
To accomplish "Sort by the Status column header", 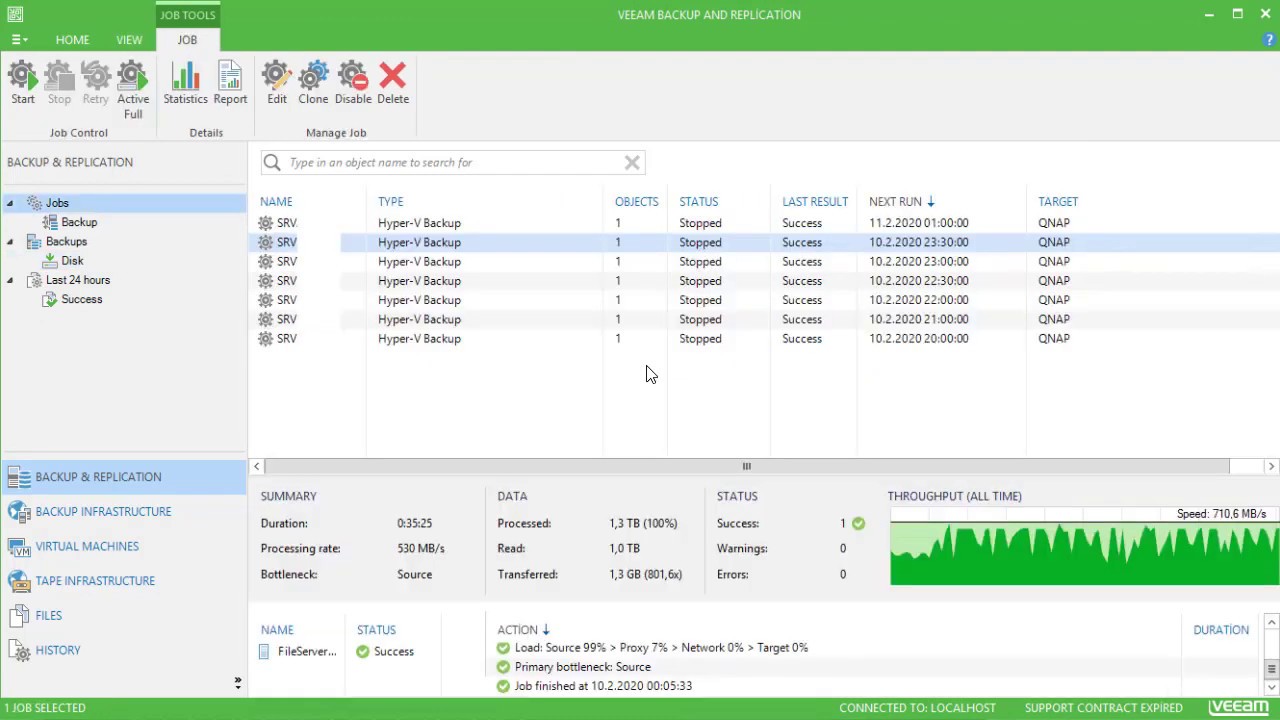I will pos(698,202).
